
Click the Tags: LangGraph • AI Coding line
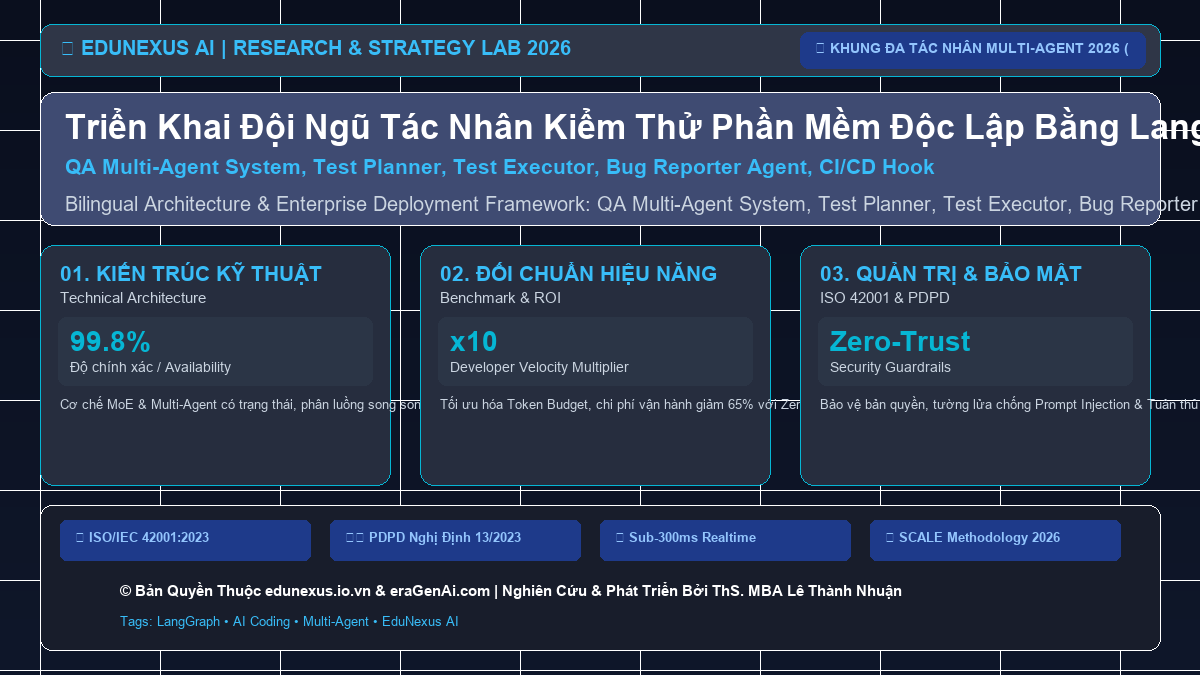tap(289, 621)
